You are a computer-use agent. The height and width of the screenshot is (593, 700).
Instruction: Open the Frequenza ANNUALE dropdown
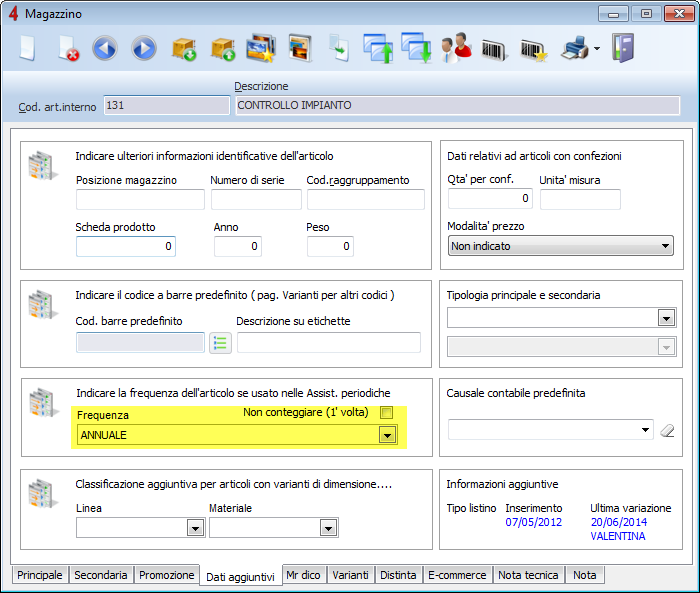pyautogui.click(x=388, y=435)
